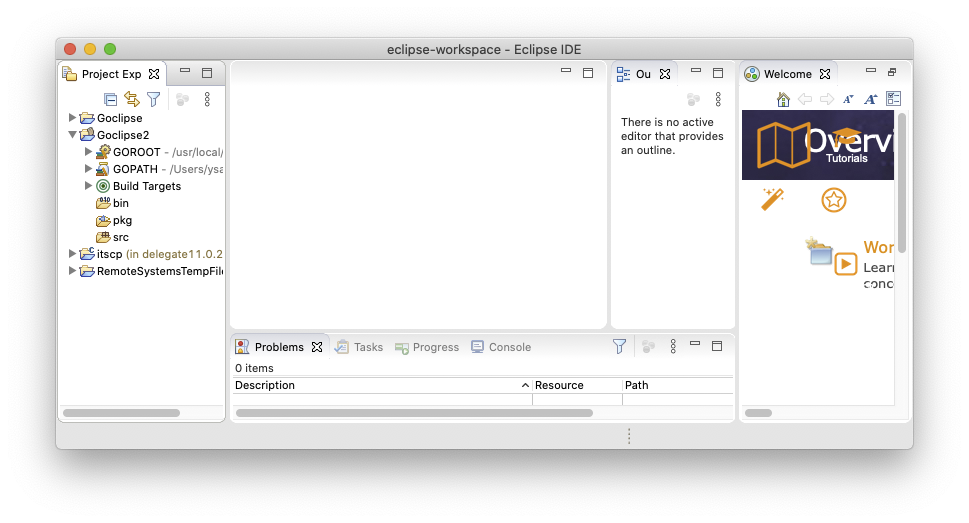
Task: Expand the GOROOT entry
Action: click(88, 152)
